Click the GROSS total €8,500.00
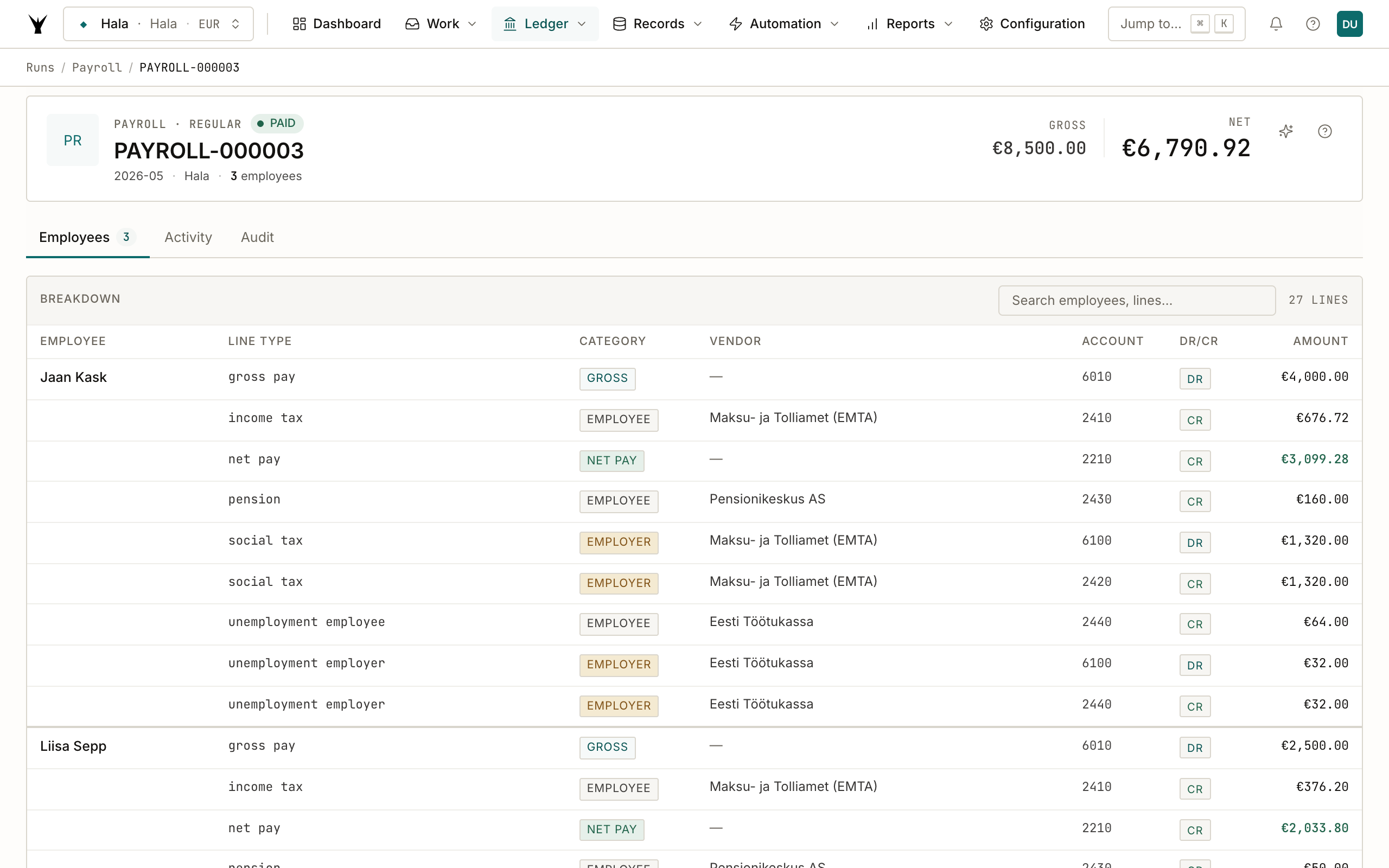Viewport: 1389px width, 868px height. click(x=1039, y=149)
